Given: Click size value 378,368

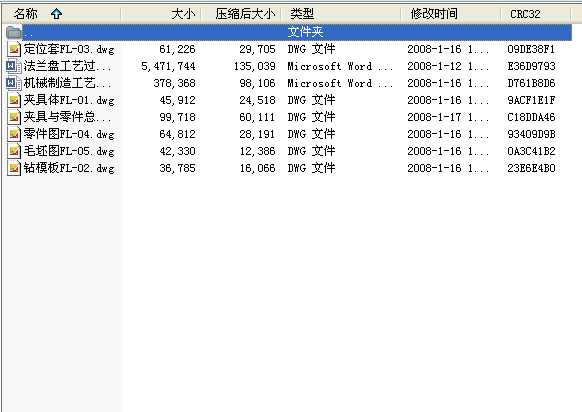Looking at the screenshot, I should [174, 83].
